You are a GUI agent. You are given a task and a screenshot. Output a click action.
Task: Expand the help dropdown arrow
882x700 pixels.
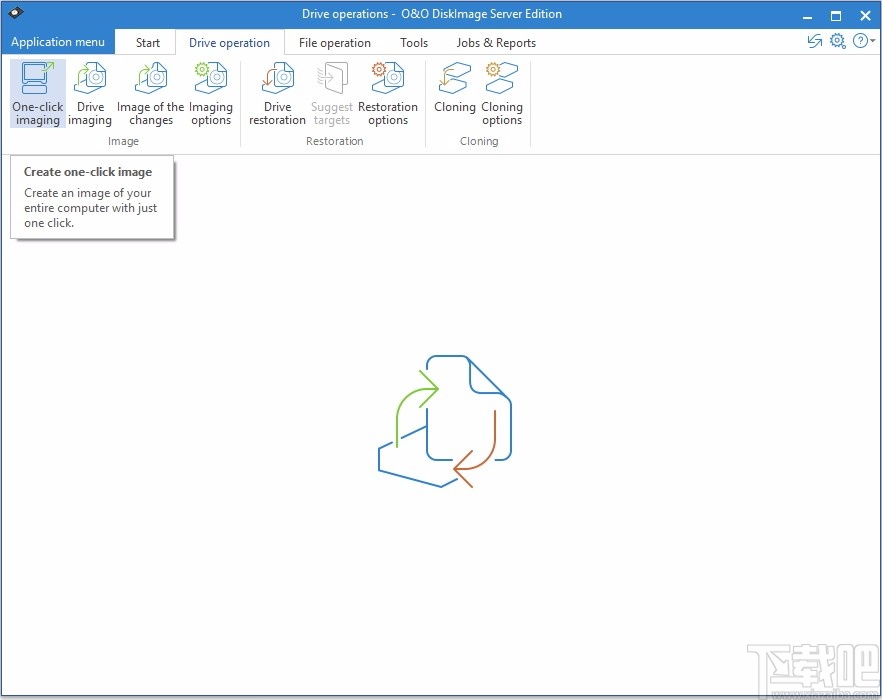tap(872, 42)
